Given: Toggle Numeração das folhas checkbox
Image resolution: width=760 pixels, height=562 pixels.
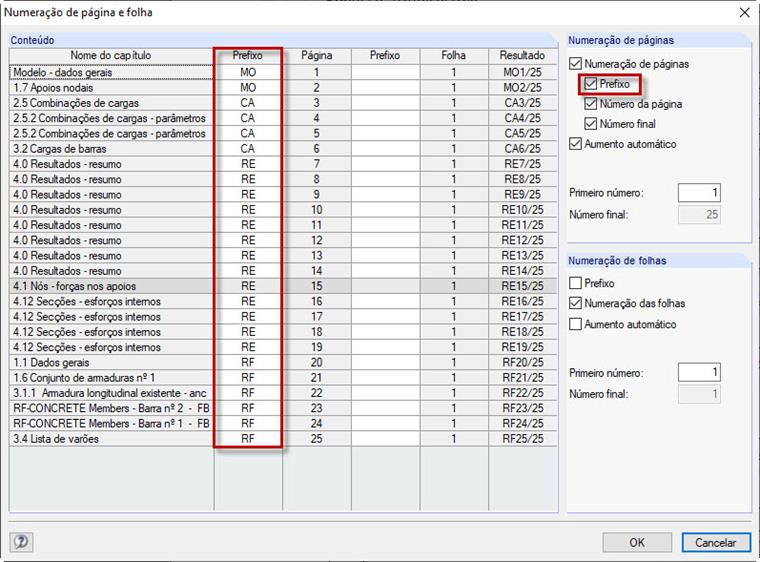Looking at the screenshot, I should pyautogui.click(x=575, y=304).
